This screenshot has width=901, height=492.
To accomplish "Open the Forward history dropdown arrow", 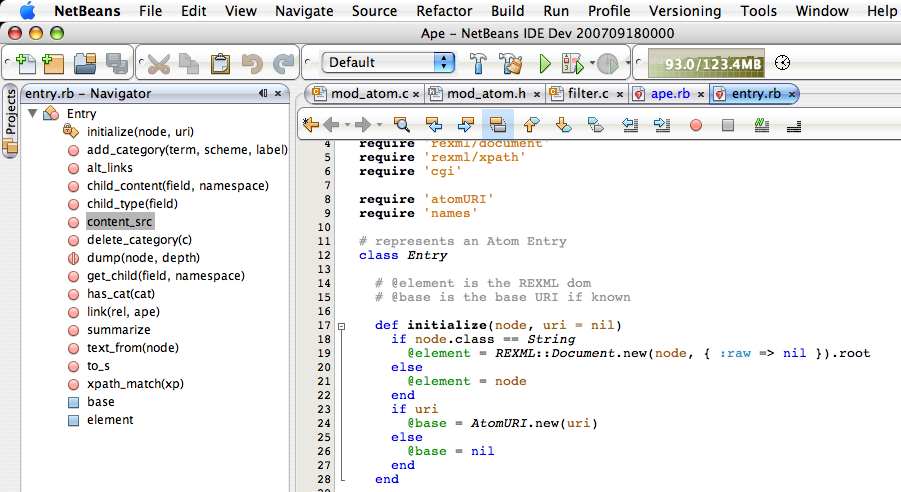I will coord(379,125).
